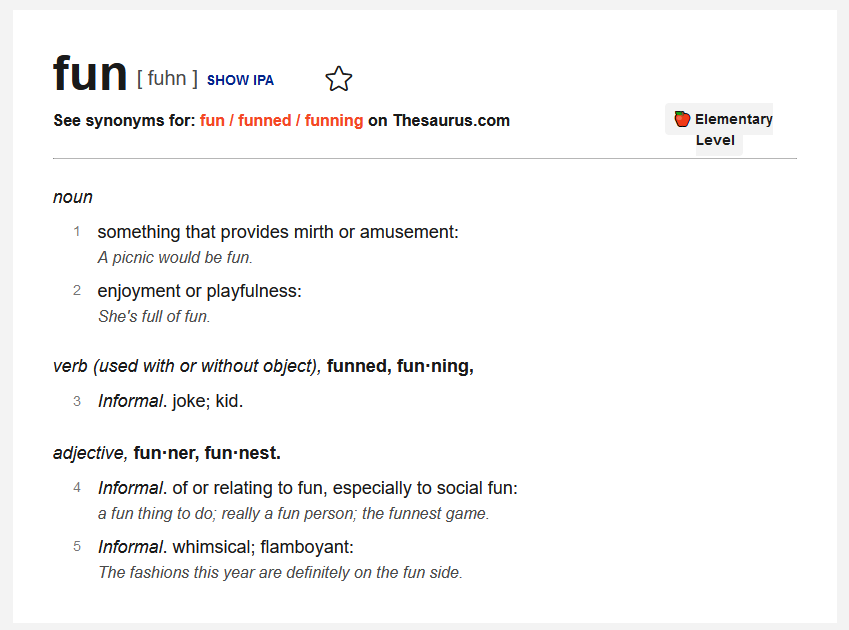Click example 'She's full of fun.'
This screenshot has width=849, height=630.
point(154,317)
